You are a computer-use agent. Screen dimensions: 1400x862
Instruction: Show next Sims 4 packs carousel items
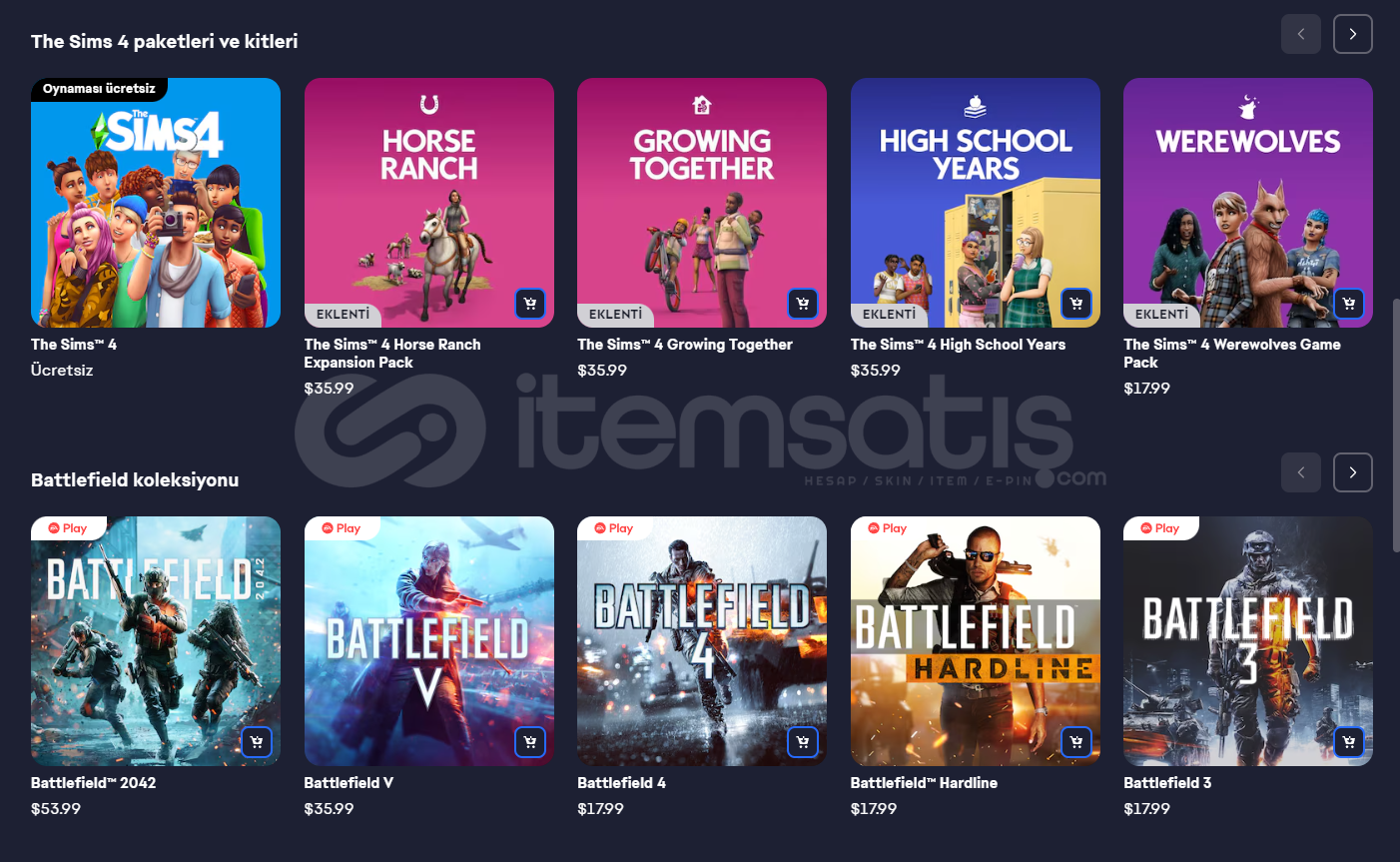click(x=1353, y=34)
